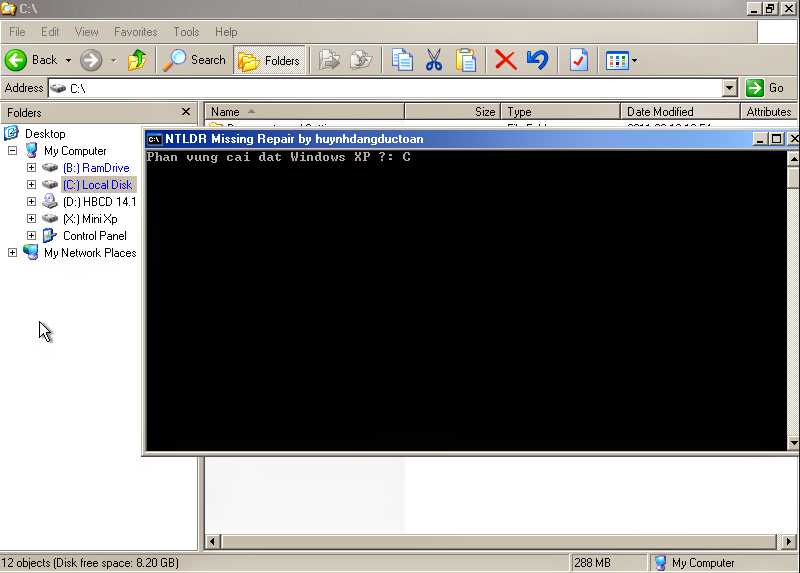The width and height of the screenshot is (800, 573).
Task: Toggle the Folders pane button
Action: [x=269, y=61]
